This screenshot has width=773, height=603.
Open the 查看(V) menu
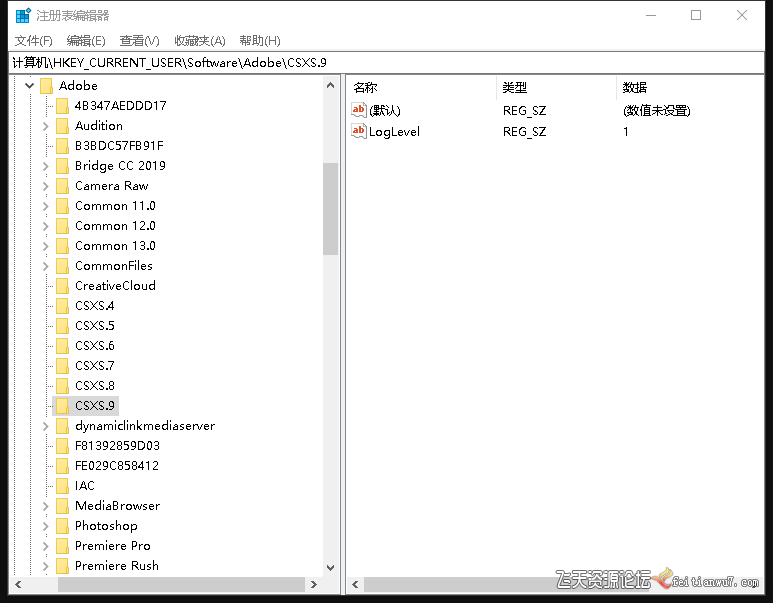click(140, 40)
